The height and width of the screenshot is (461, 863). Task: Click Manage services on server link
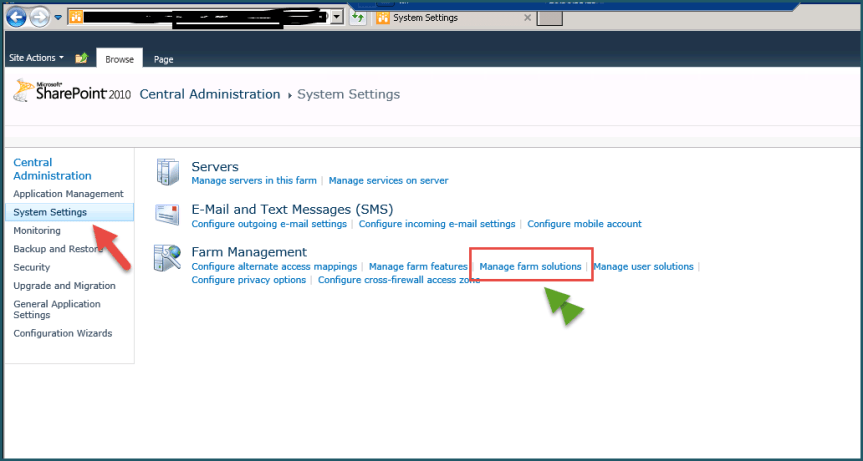[x=388, y=181]
